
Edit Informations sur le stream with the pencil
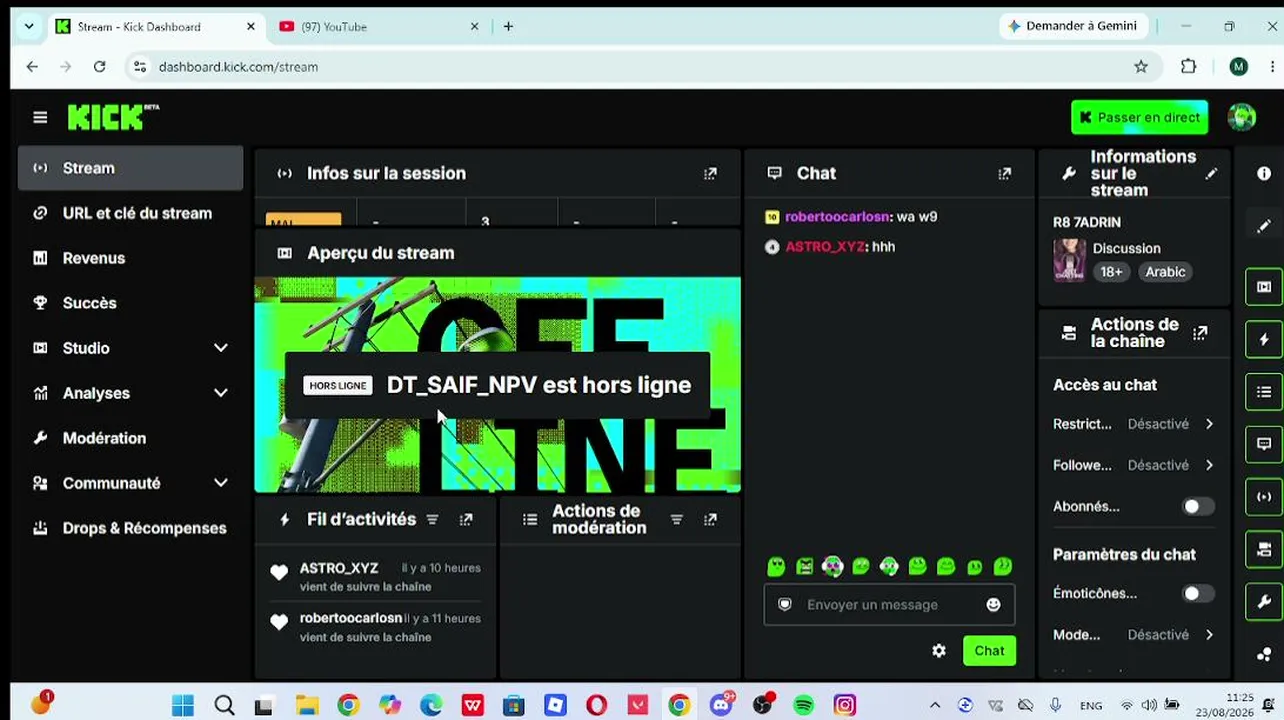(1211, 173)
